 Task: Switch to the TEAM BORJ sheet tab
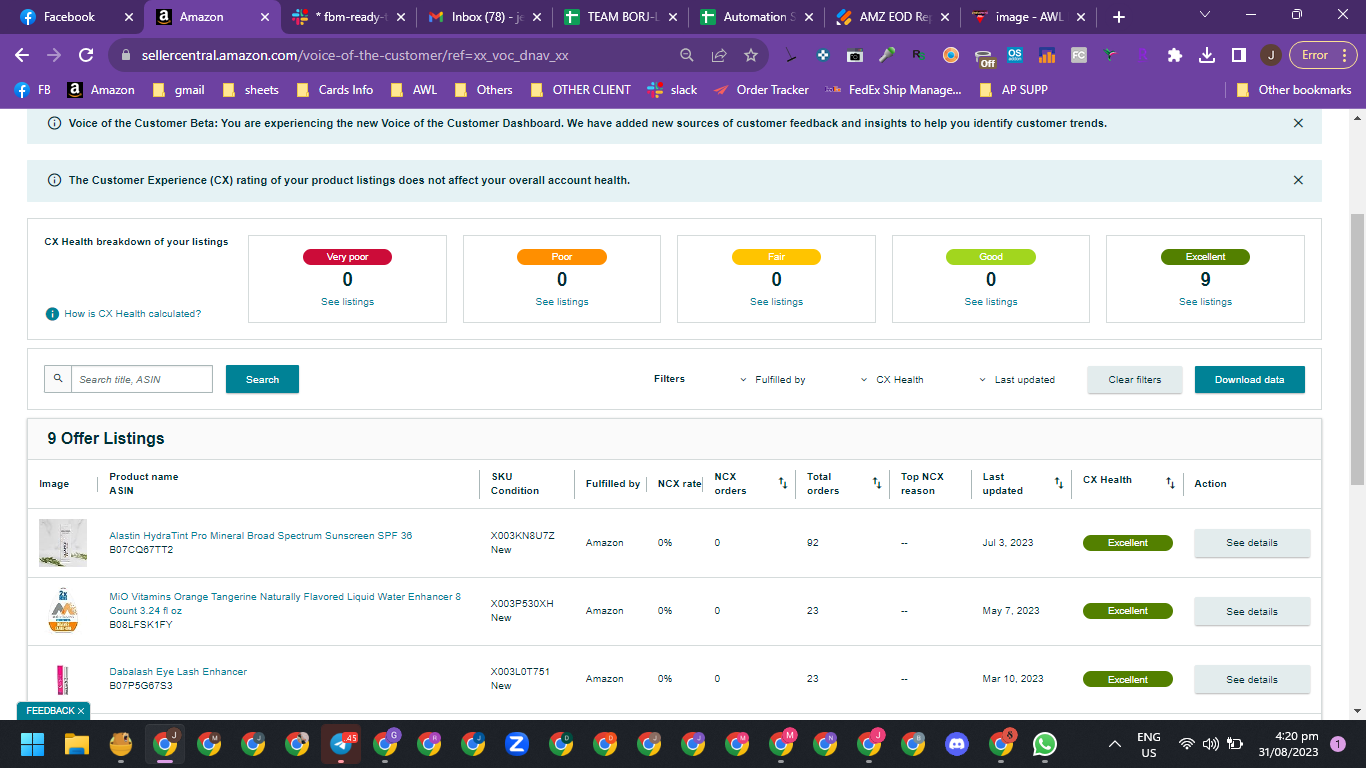click(620, 17)
